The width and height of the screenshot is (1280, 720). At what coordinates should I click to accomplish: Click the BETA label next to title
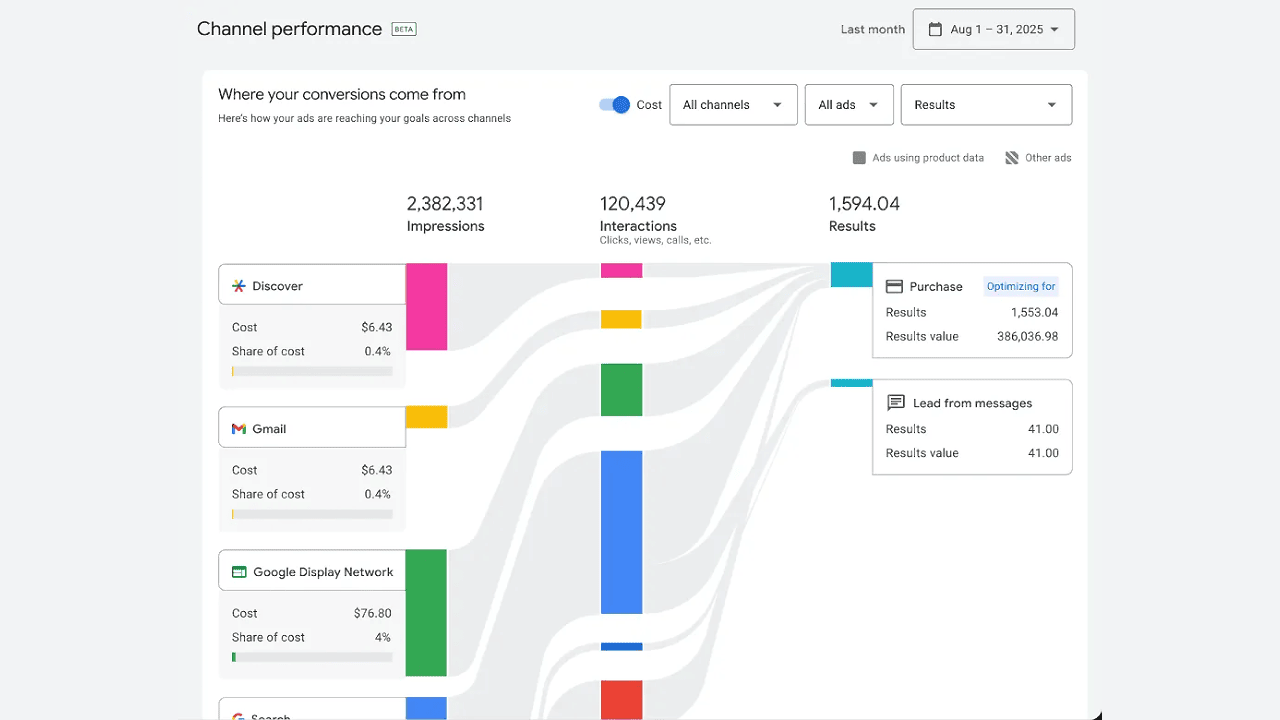click(x=404, y=30)
